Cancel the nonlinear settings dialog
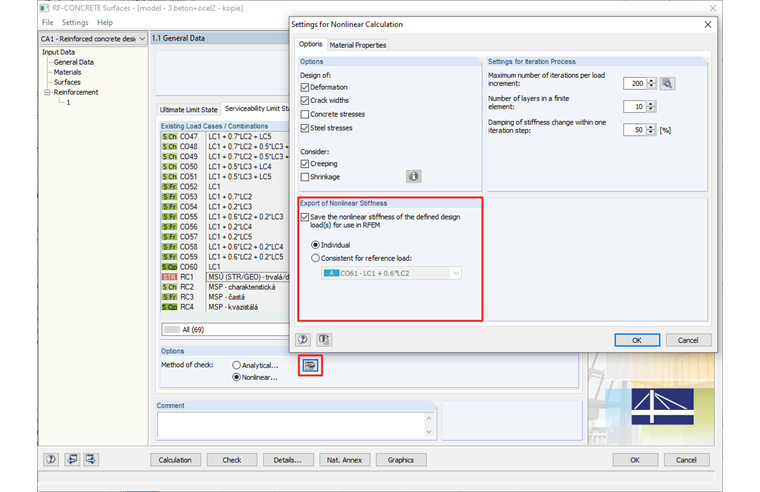 pos(688,340)
